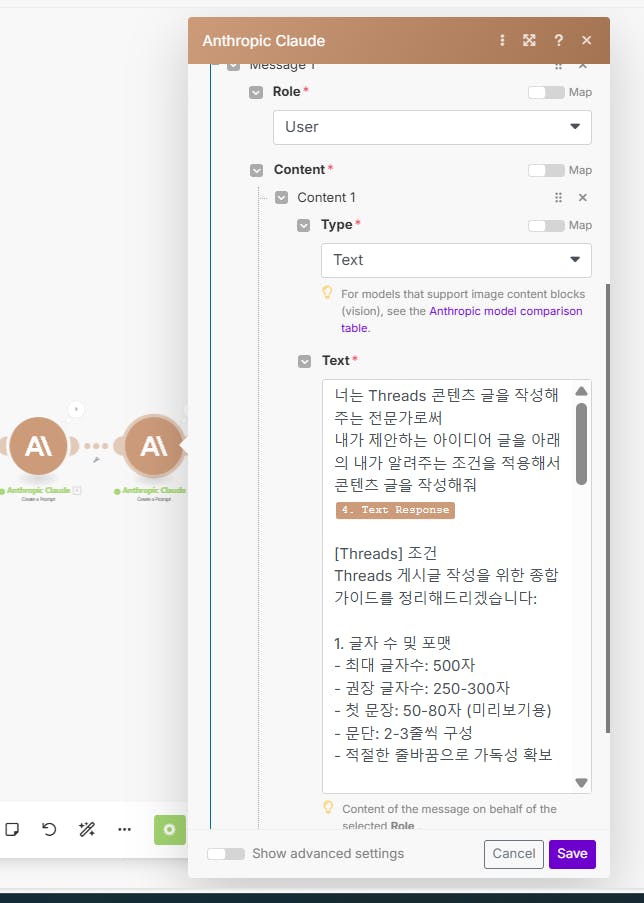
Task: Collapse the Content field section
Action: click(256, 170)
